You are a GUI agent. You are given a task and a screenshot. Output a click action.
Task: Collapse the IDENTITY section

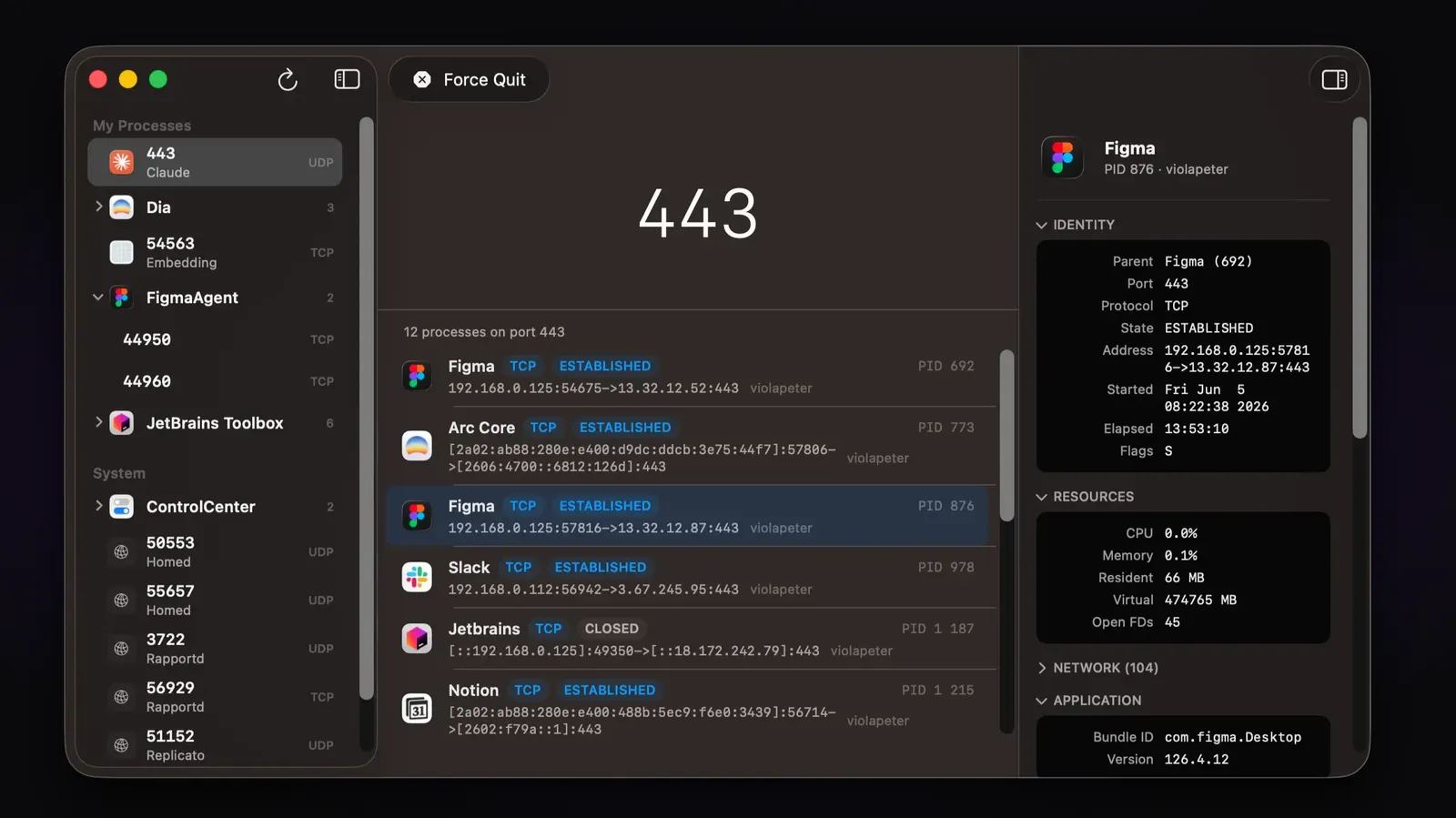pos(1042,225)
